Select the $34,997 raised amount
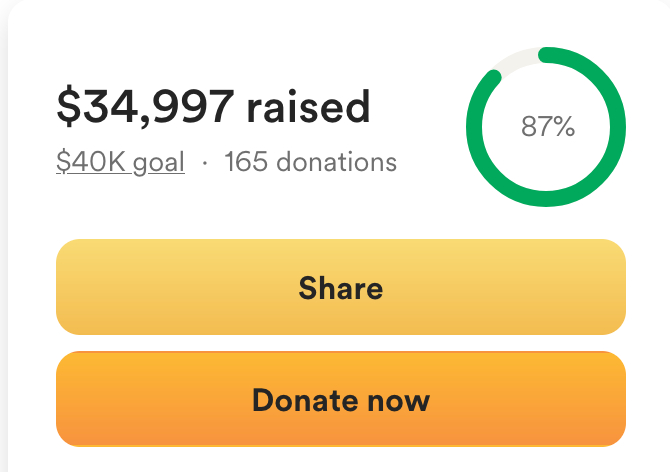Screen dimensions: 670x472 tap(213, 108)
